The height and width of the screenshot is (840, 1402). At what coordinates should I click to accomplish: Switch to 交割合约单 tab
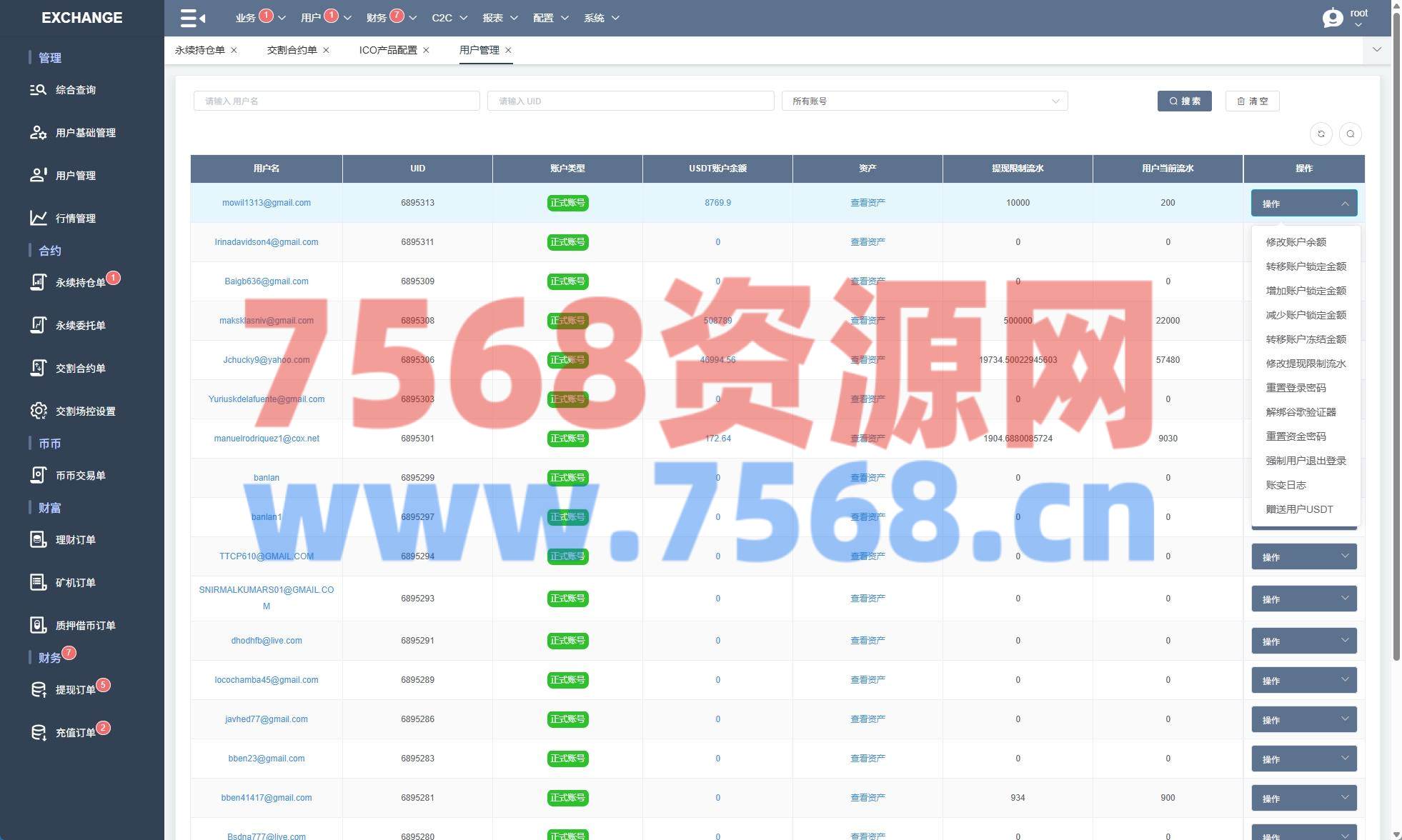[x=292, y=50]
